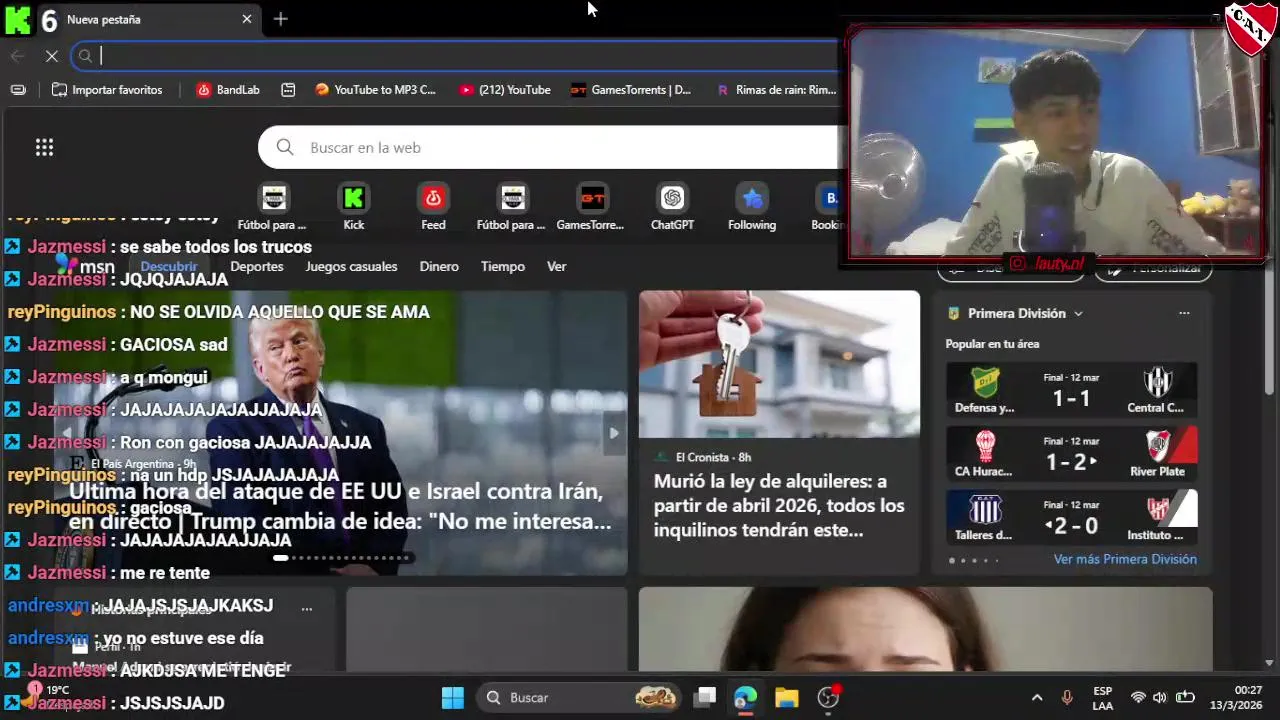Screen dimensions: 1280x720
Task: Expand the Primera División dropdown
Action: tap(1078, 313)
